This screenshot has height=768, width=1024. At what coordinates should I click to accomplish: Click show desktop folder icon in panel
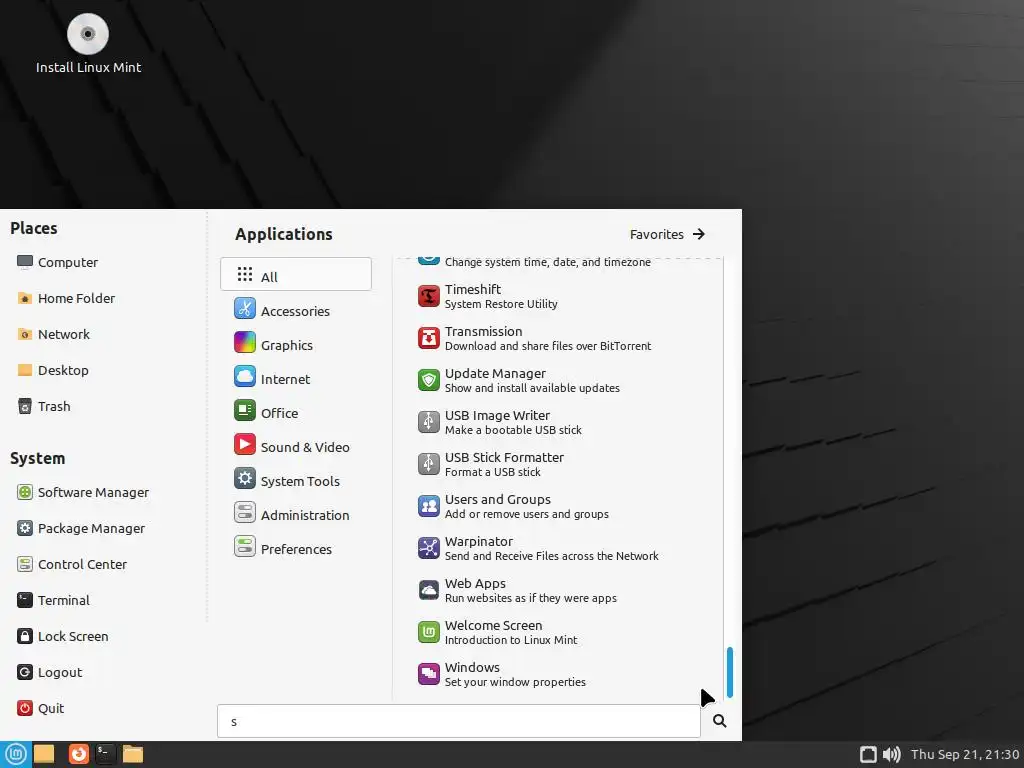tap(44, 754)
